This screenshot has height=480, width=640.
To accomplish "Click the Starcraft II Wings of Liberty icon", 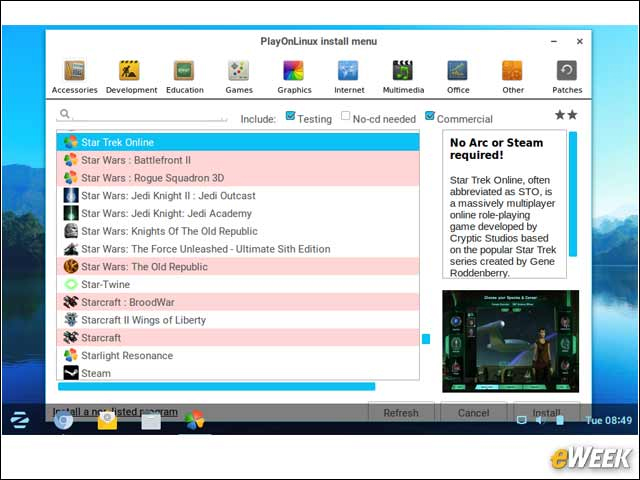I will pos(71,320).
